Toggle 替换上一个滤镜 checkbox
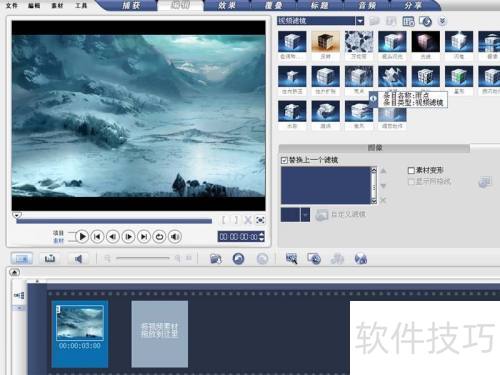The height and width of the screenshot is (375, 500). [284, 160]
